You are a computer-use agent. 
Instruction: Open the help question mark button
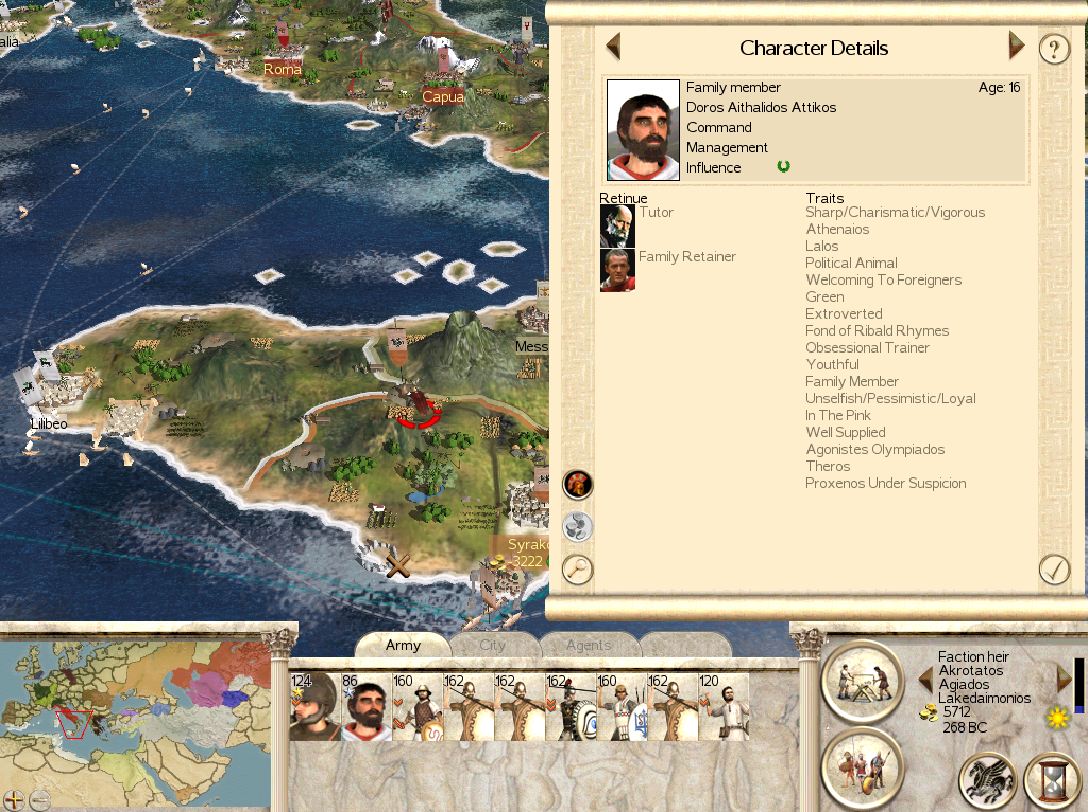[x=1054, y=49]
